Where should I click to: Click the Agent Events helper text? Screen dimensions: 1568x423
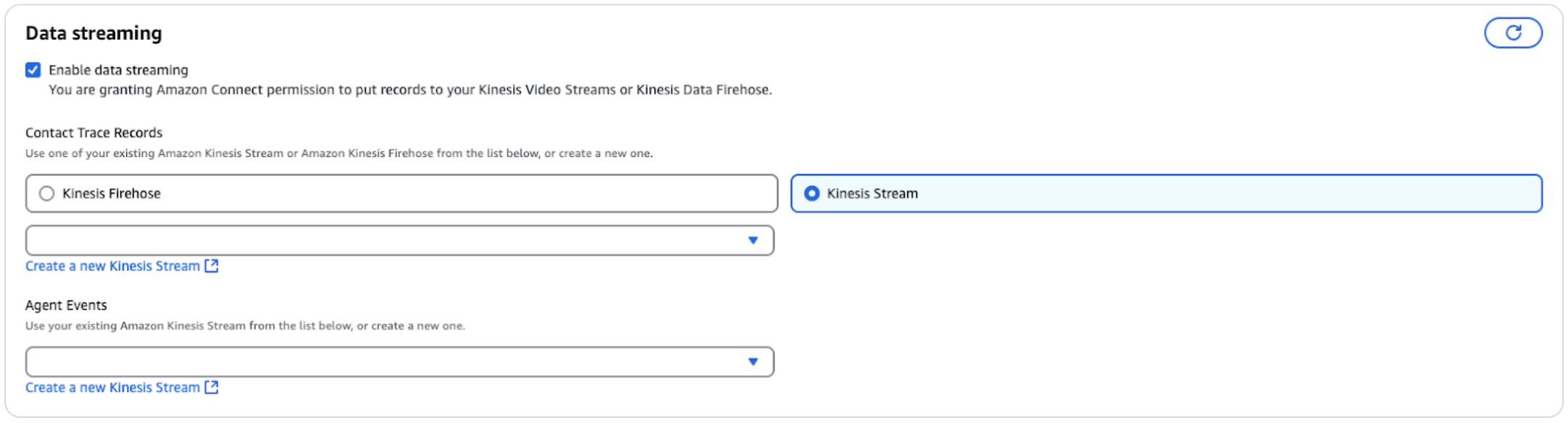(x=245, y=326)
